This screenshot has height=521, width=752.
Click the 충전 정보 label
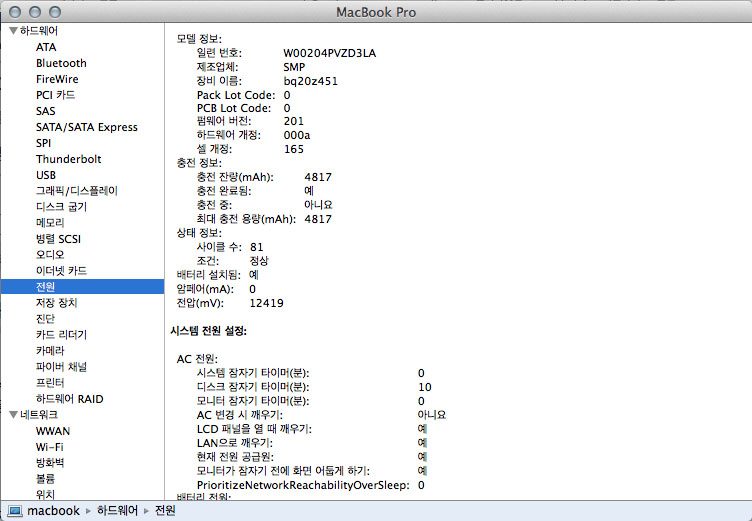tap(199, 163)
